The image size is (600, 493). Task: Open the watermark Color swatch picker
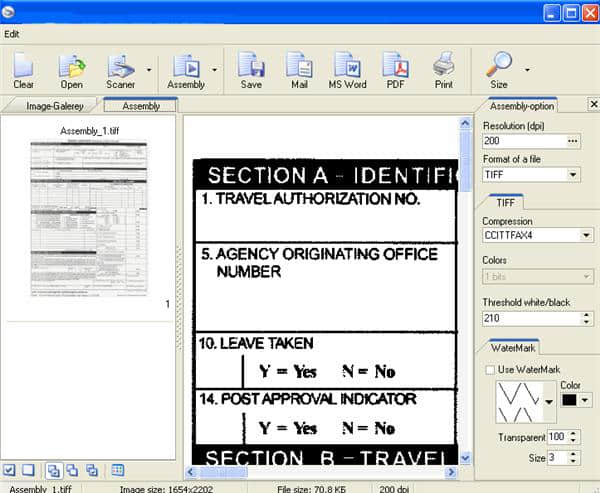(577, 400)
